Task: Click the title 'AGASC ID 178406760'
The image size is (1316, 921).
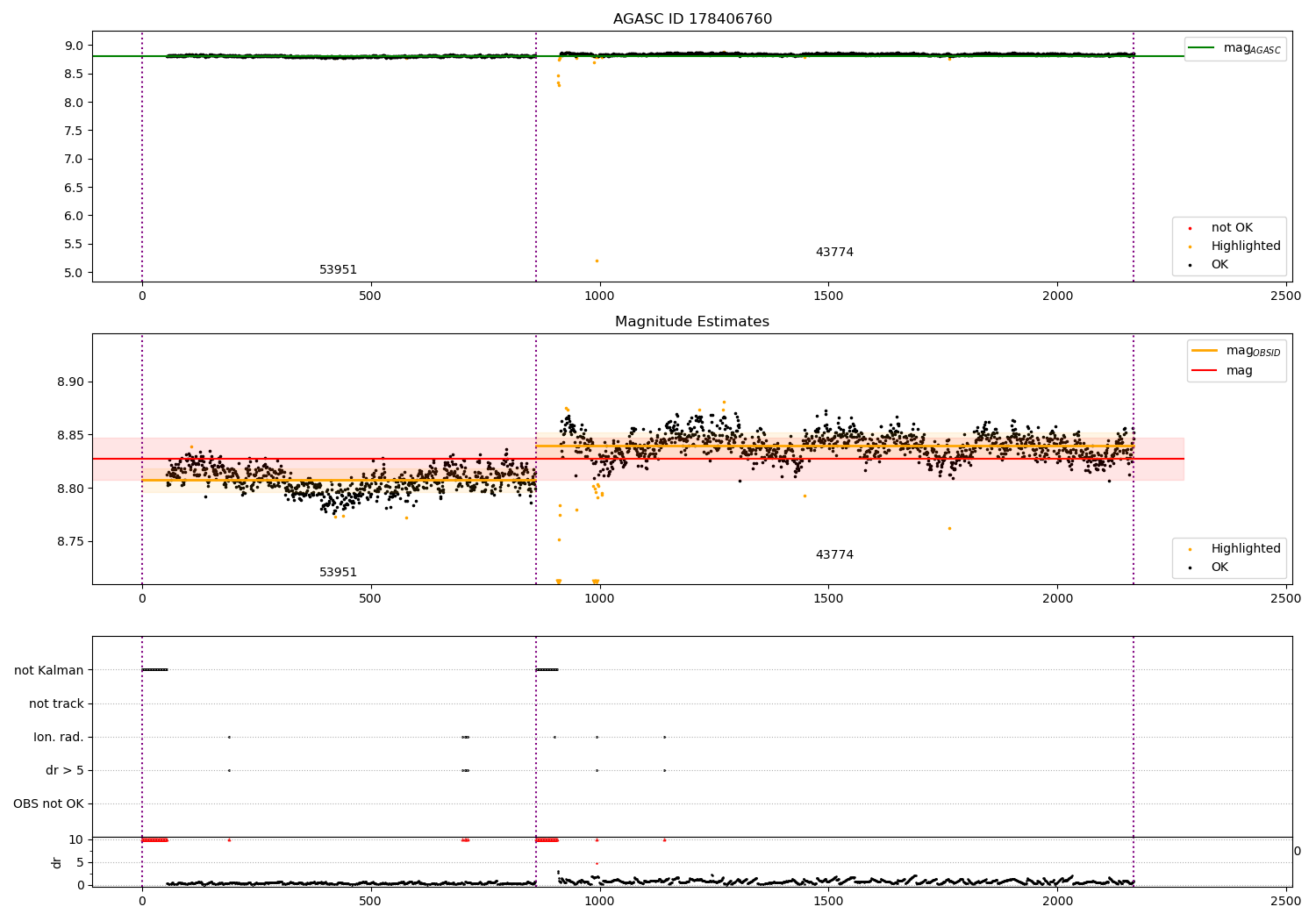Action: click(x=692, y=19)
